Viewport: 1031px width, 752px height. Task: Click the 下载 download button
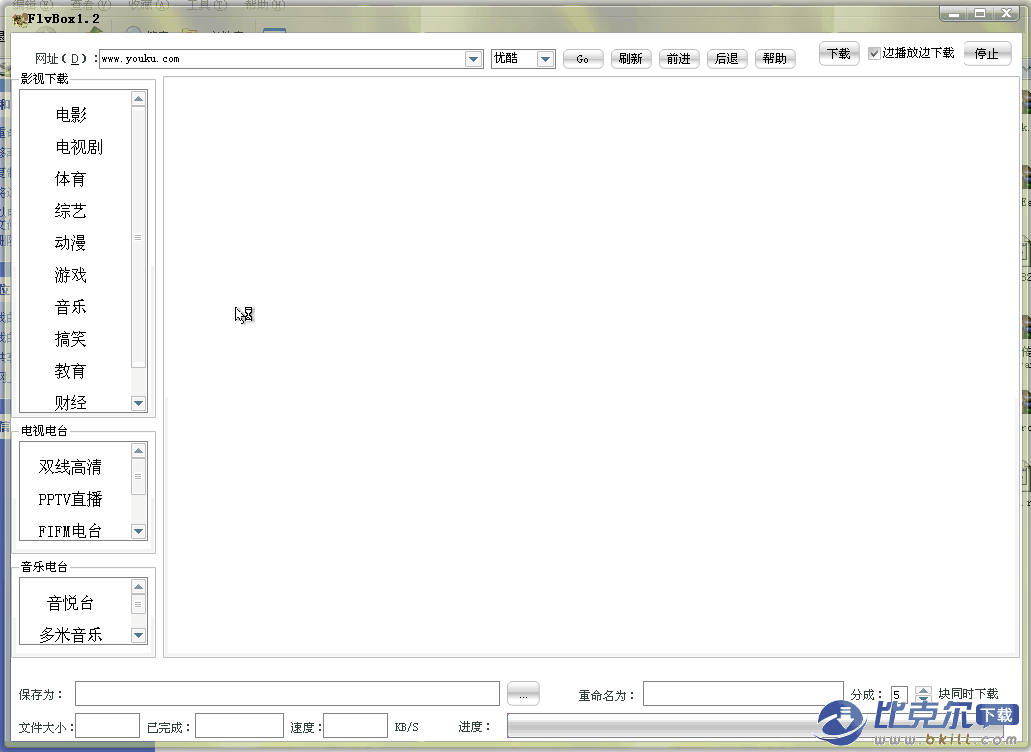click(x=839, y=53)
